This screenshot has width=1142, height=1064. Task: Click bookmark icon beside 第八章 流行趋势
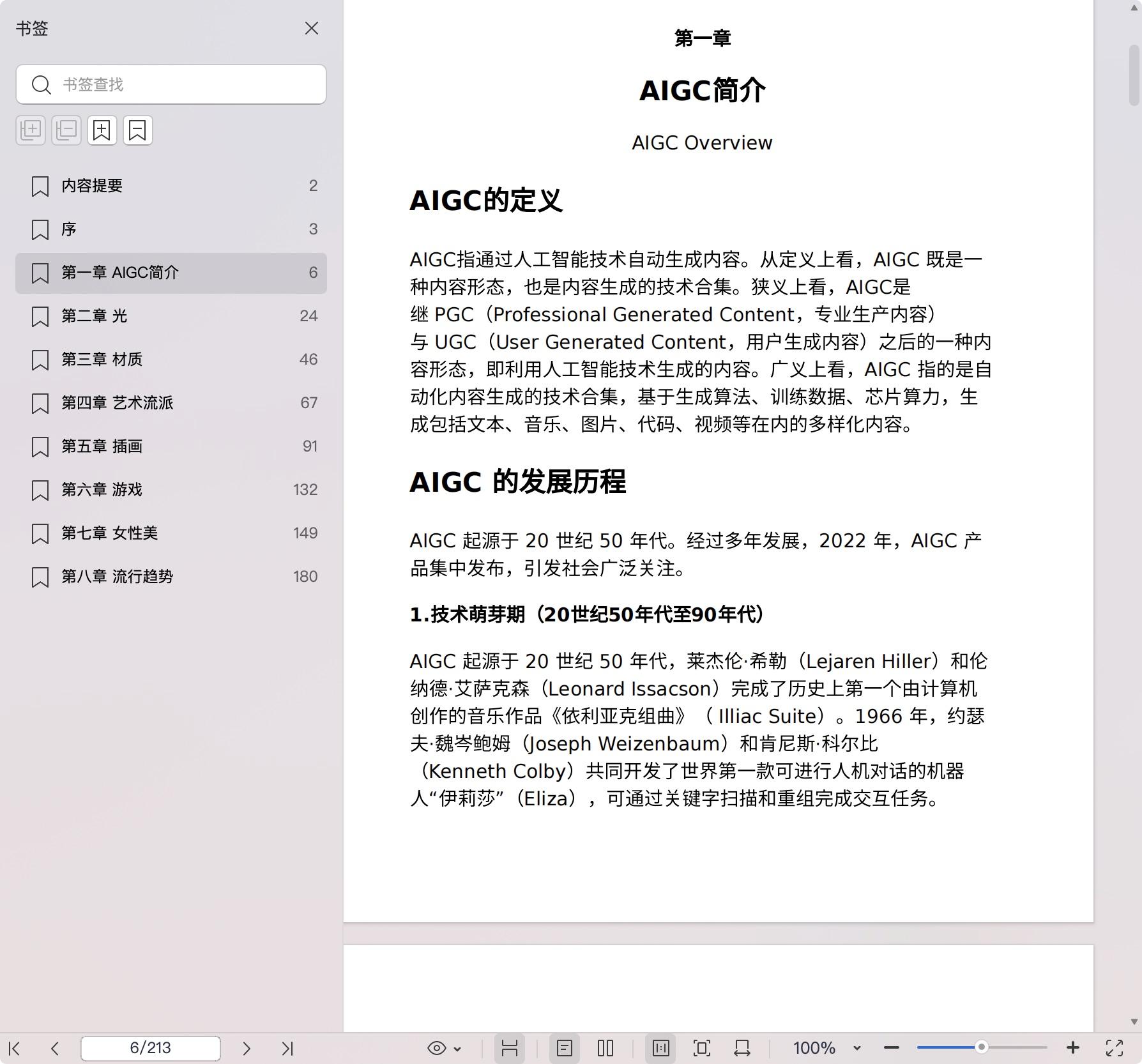[40, 577]
